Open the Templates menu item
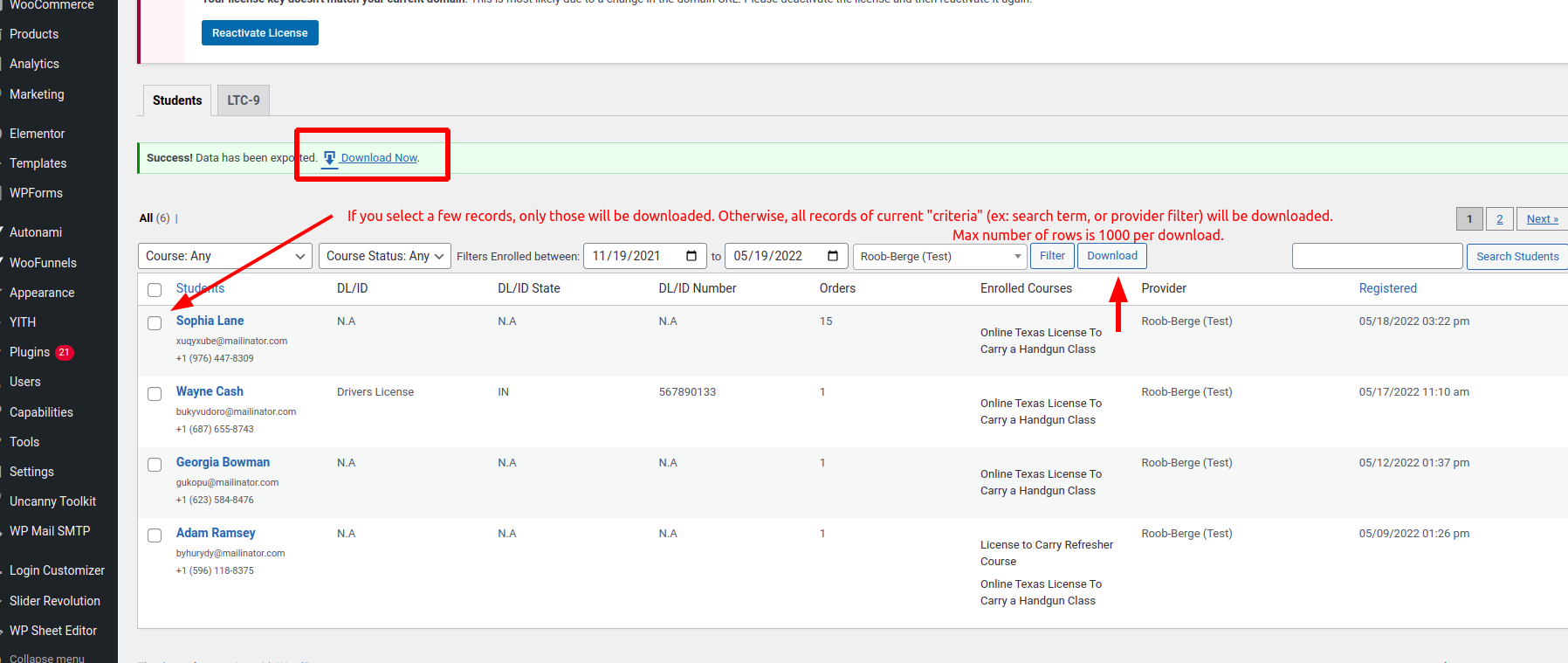 [x=38, y=163]
